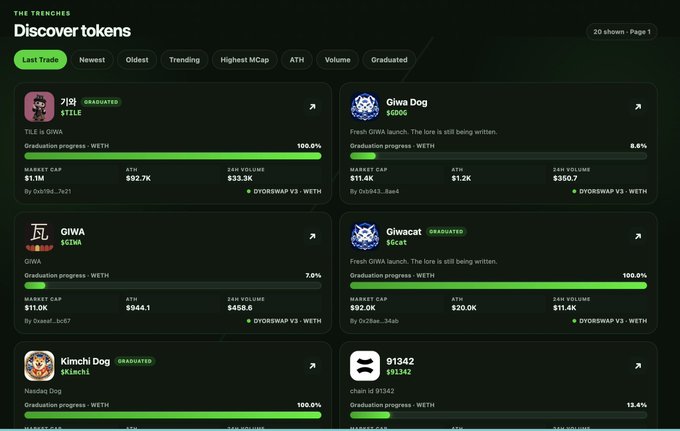680x431 pixels.
Task: Click the THE TRENCHES label
Action: click(42, 13)
